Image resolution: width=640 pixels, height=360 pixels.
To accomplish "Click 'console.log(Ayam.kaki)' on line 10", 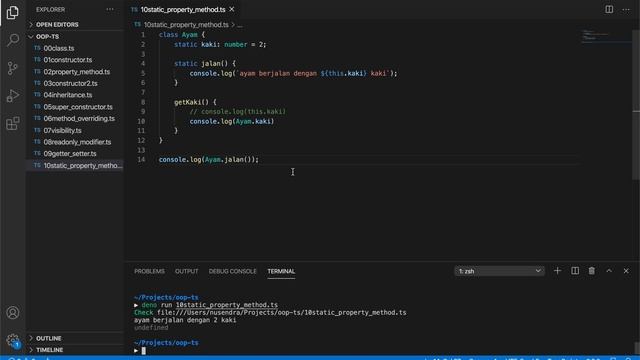I will click(x=231, y=121).
